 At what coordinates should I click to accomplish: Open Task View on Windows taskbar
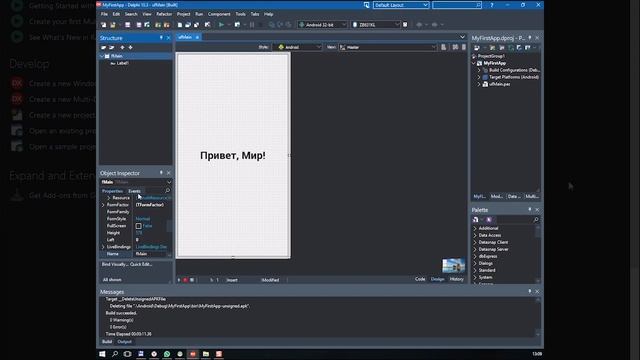(x=127, y=354)
